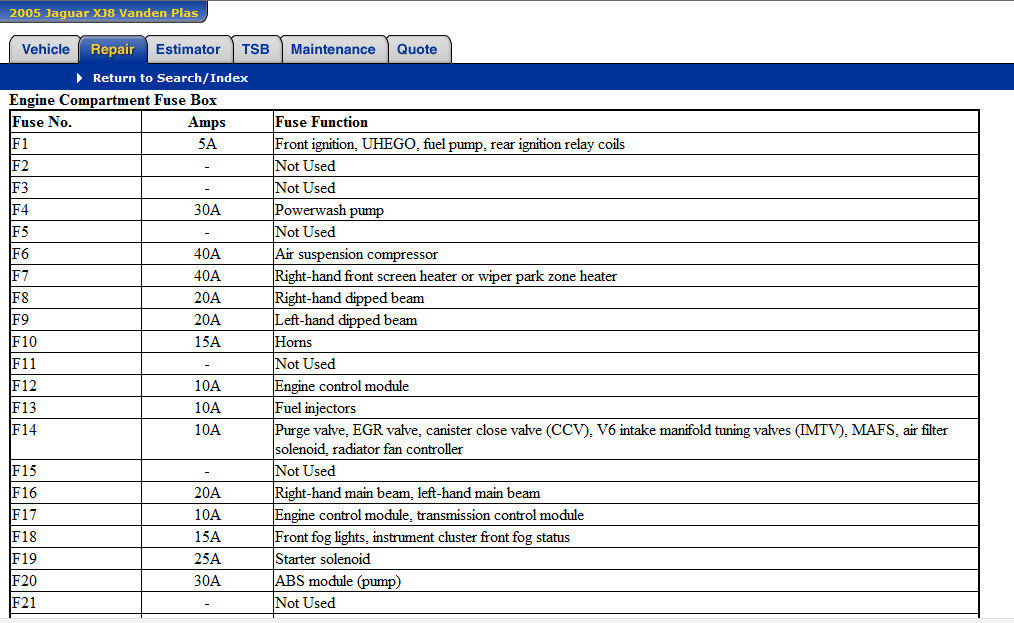The width and height of the screenshot is (1014, 623).
Task: Click Front ignition, UHEGO, fuel pump text
Action: 449,144
